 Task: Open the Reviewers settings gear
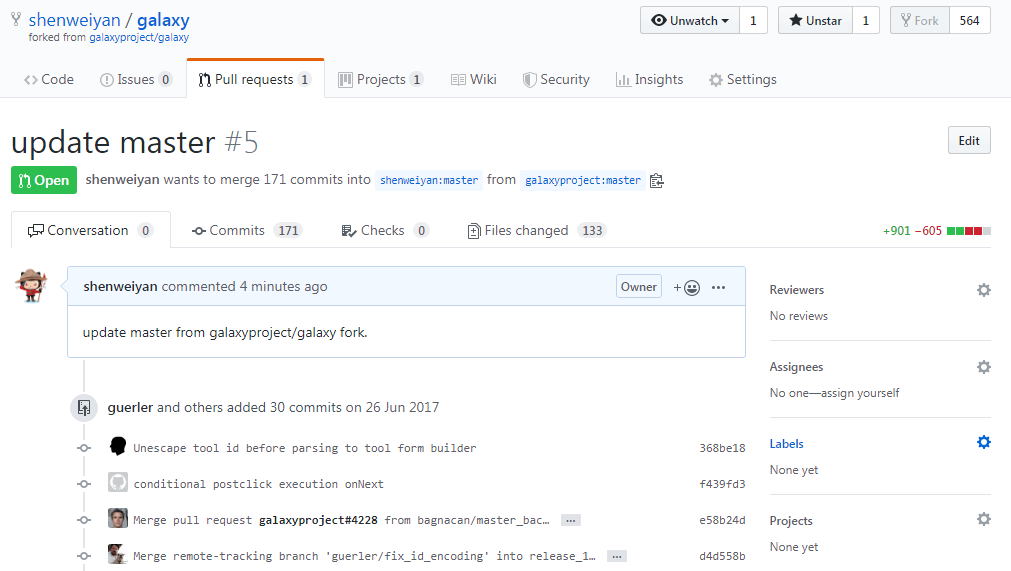(984, 290)
